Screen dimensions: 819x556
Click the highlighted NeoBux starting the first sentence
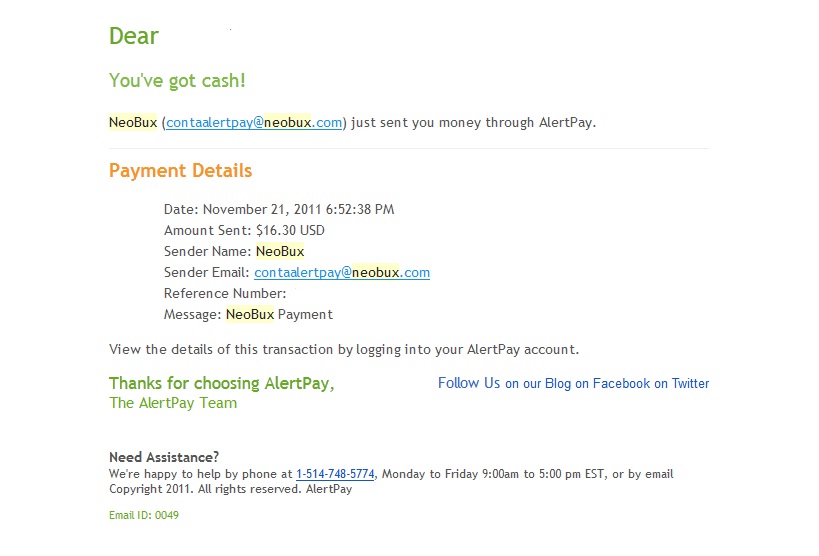[x=133, y=123]
